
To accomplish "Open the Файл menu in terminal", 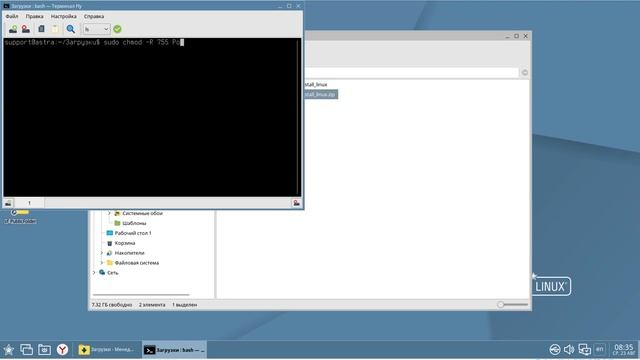I will coord(12,16).
